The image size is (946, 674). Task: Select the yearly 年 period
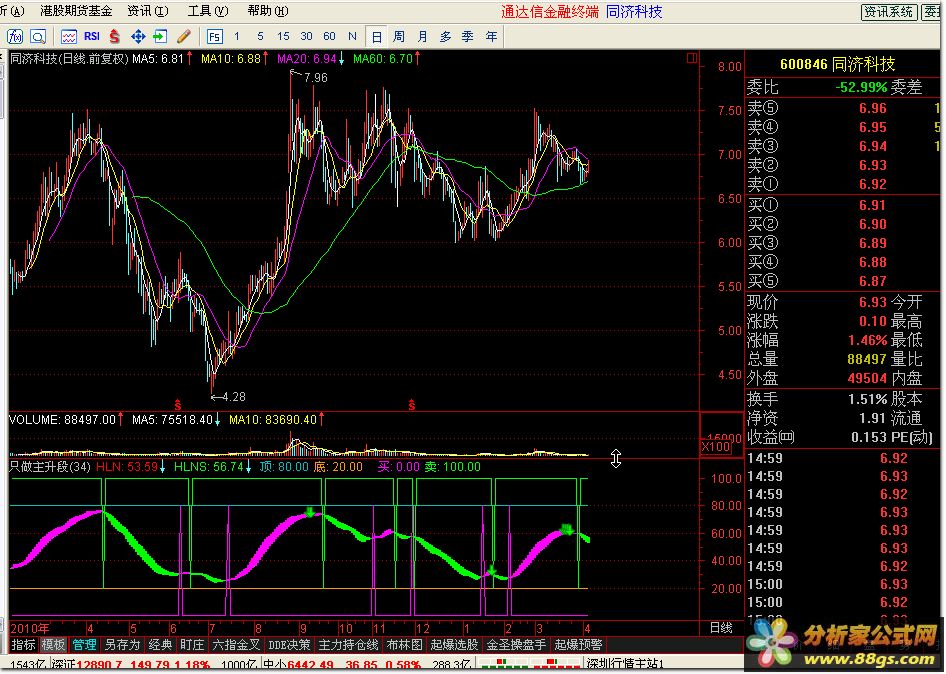point(491,37)
